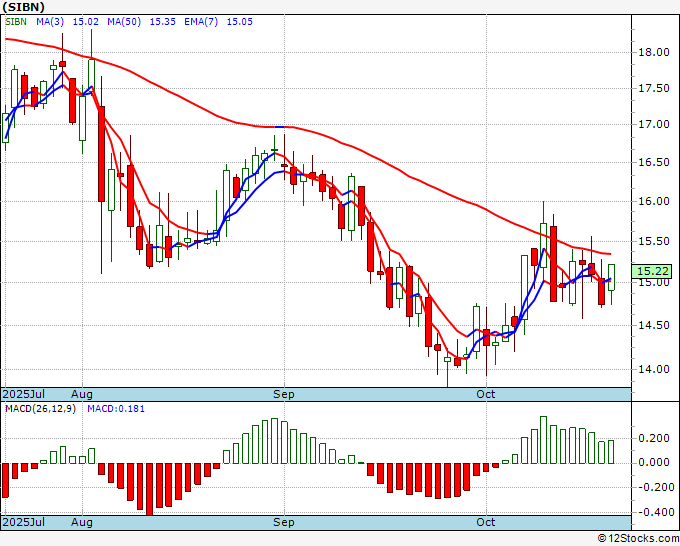Viewport: 680px width, 546px height.
Task: Select the MA(50) value 15.35
Action: tap(163, 22)
